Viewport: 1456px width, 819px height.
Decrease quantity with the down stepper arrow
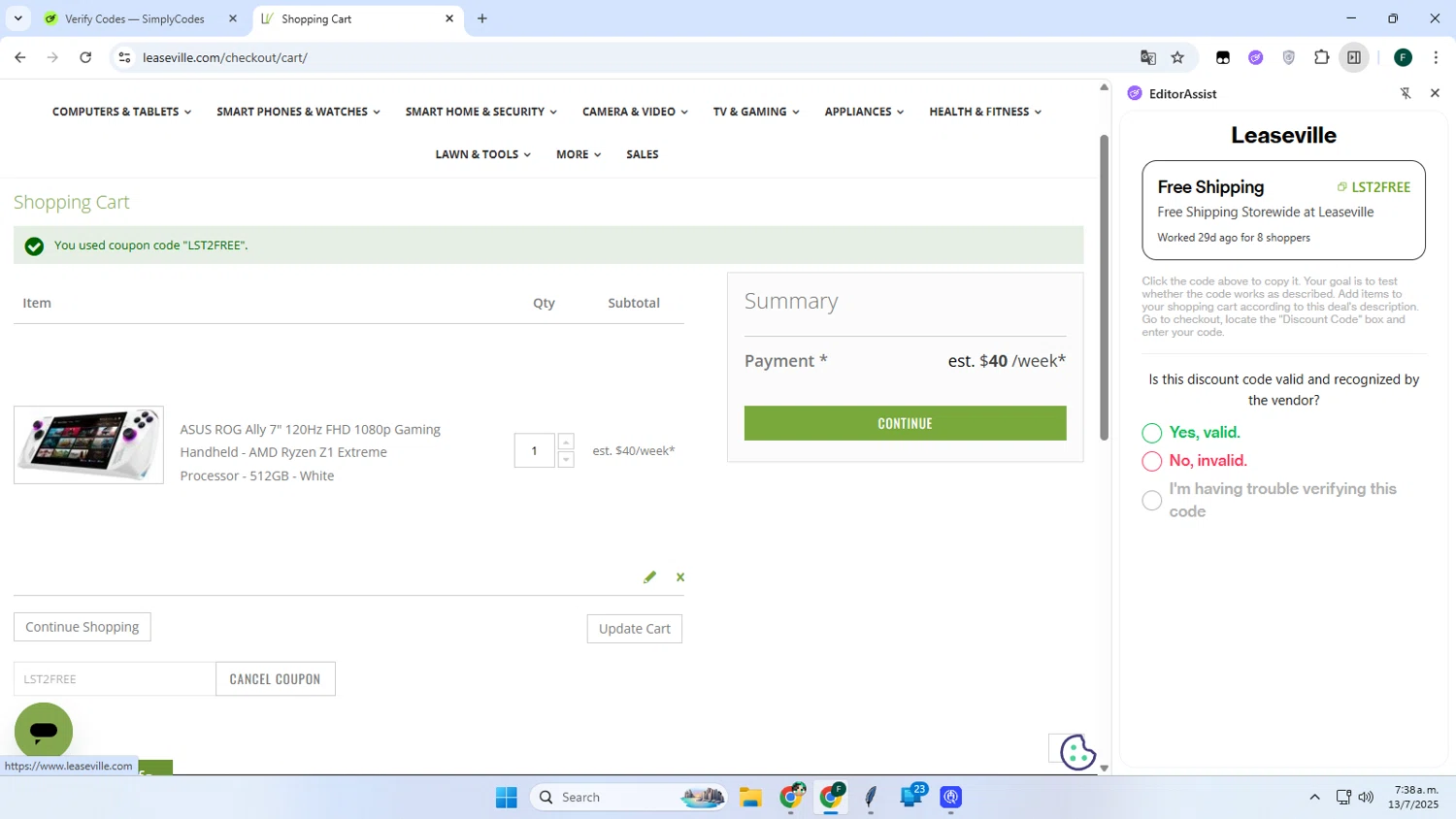[x=566, y=459]
